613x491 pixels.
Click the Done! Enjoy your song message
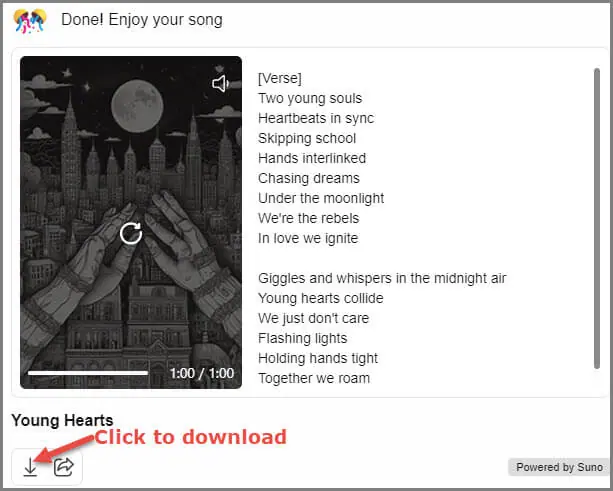(142, 20)
